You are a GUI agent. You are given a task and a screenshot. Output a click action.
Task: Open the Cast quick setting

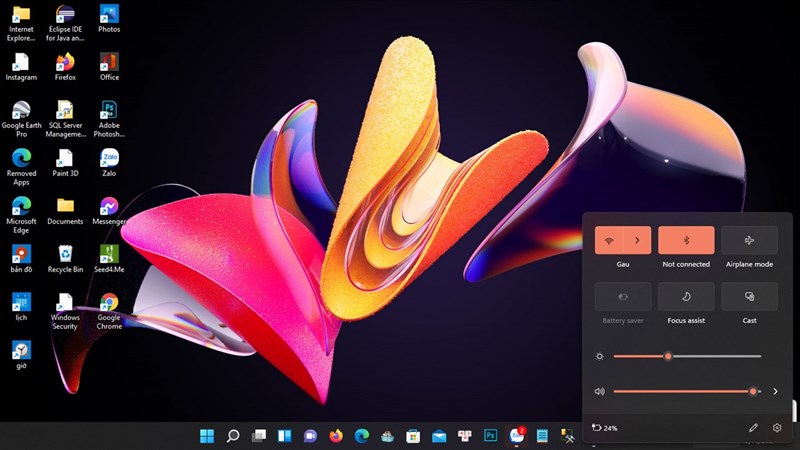coord(749,296)
